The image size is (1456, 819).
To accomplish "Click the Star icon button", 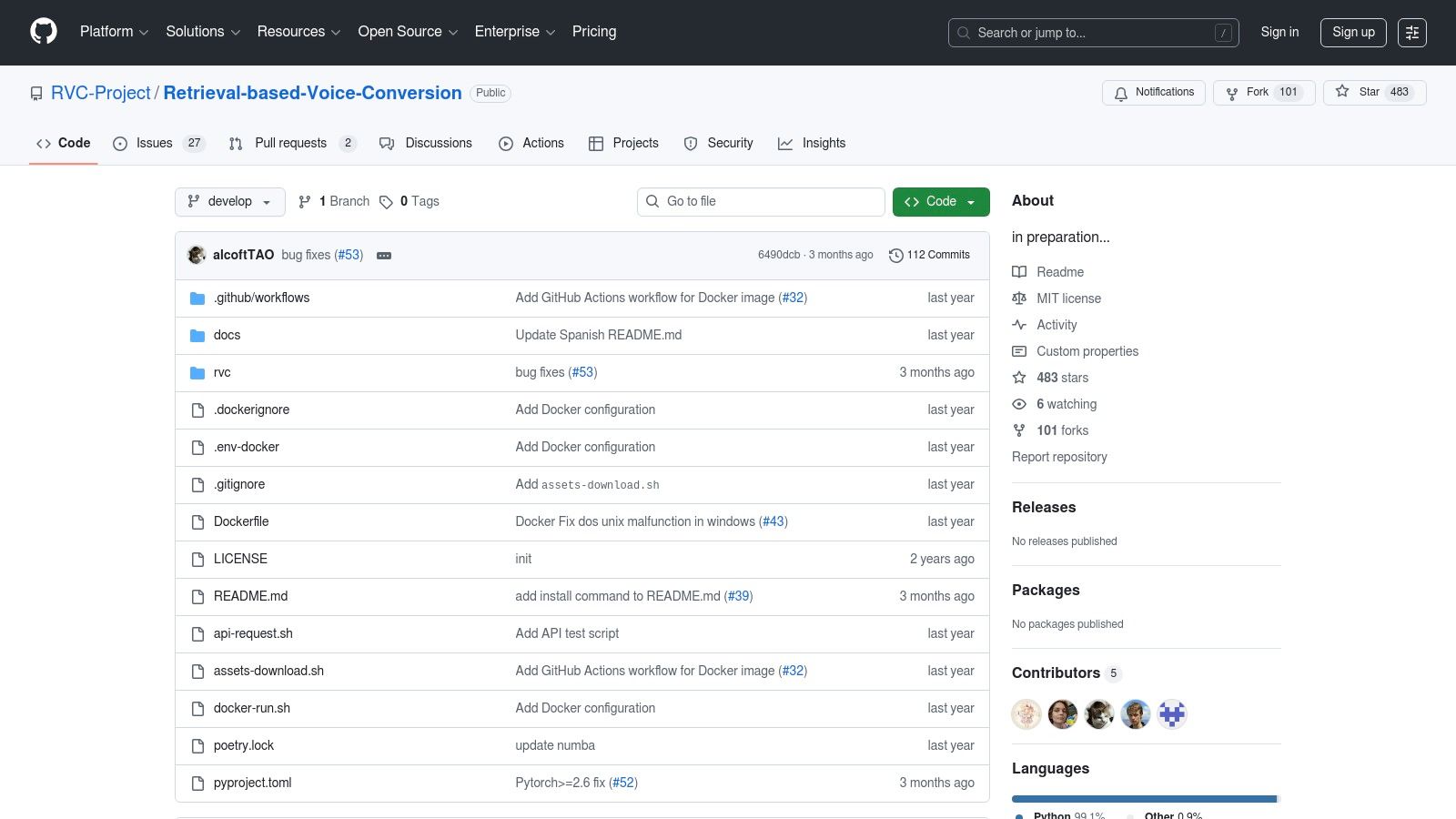I will 1342,92.
